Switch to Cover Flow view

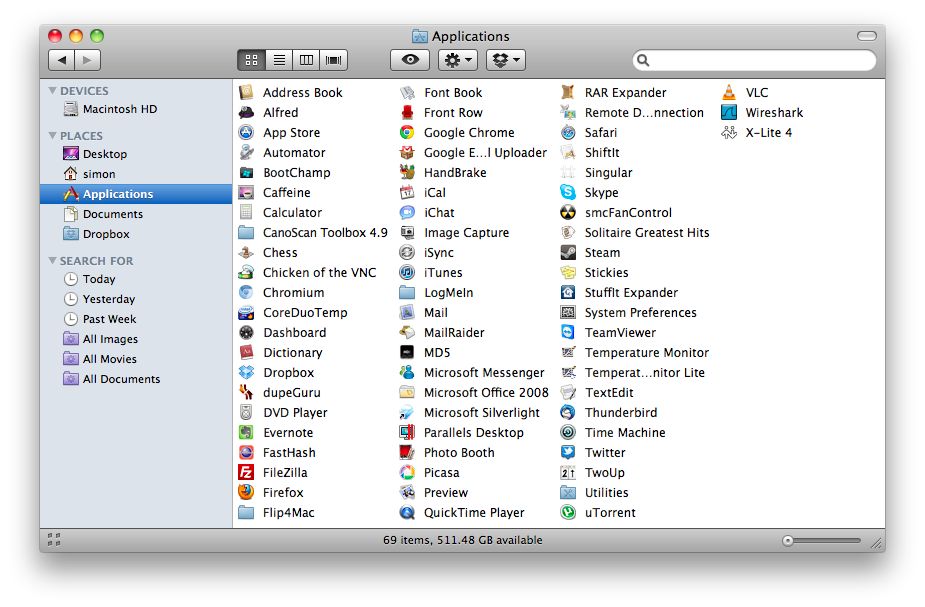(x=334, y=60)
